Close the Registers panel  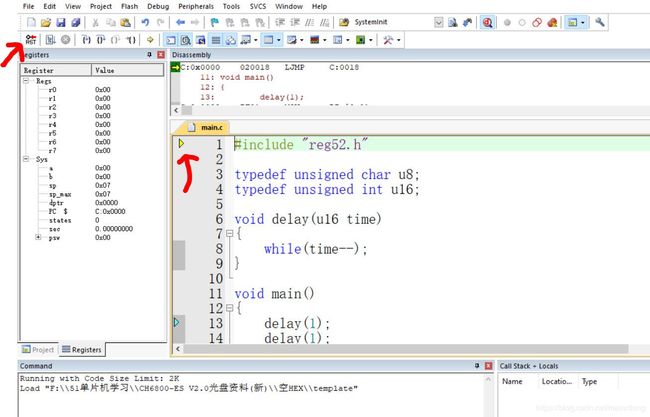point(161,55)
